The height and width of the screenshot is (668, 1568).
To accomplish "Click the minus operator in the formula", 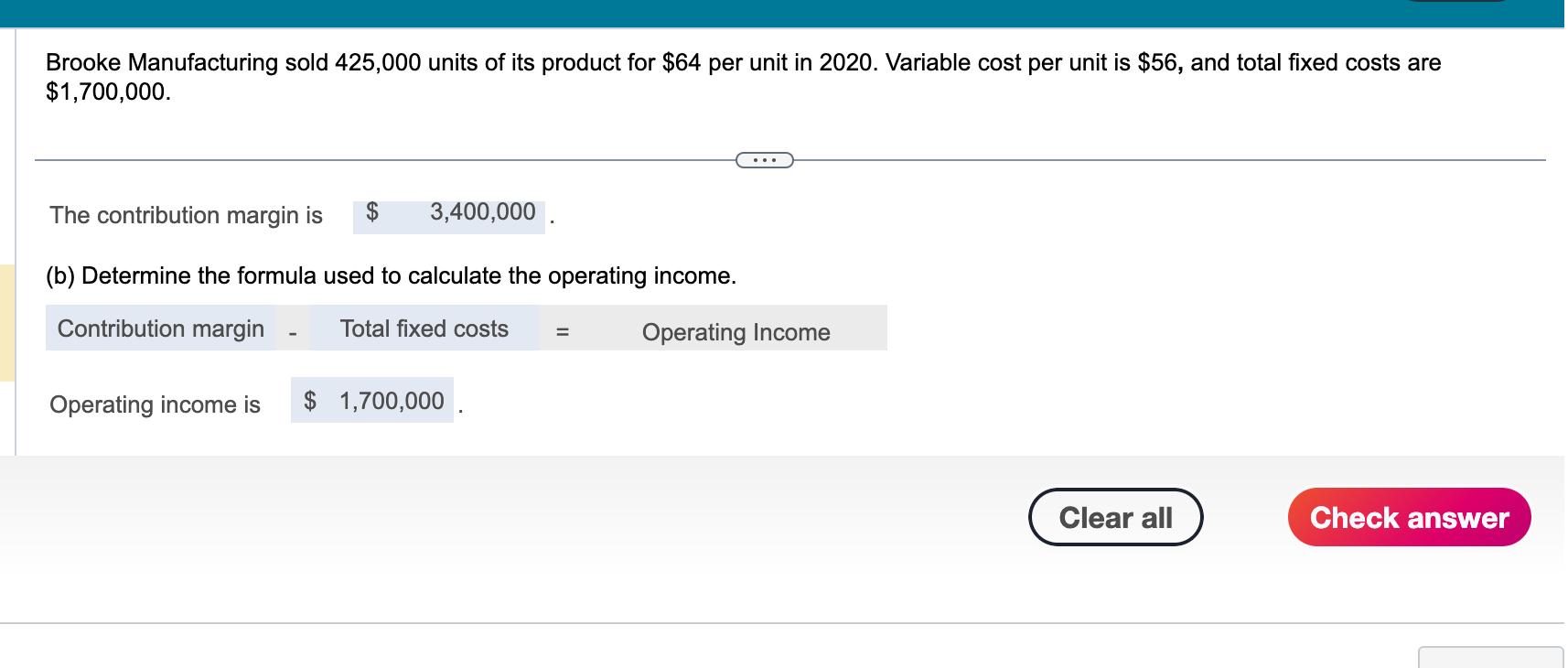I will pos(291,332).
